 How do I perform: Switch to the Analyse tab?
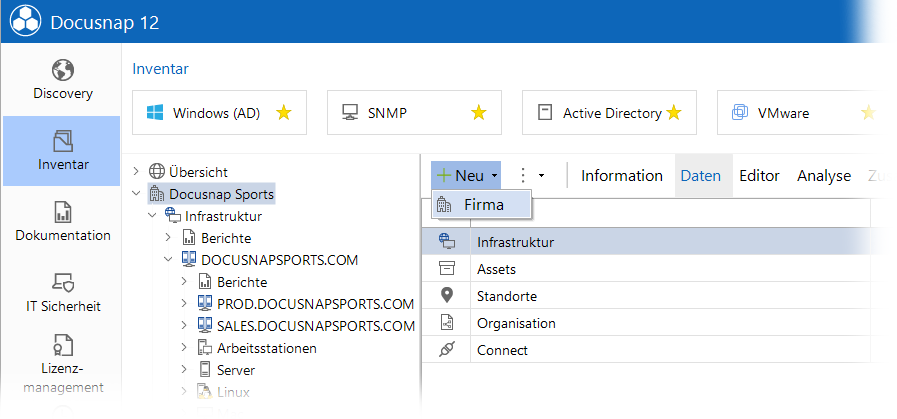click(824, 176)
